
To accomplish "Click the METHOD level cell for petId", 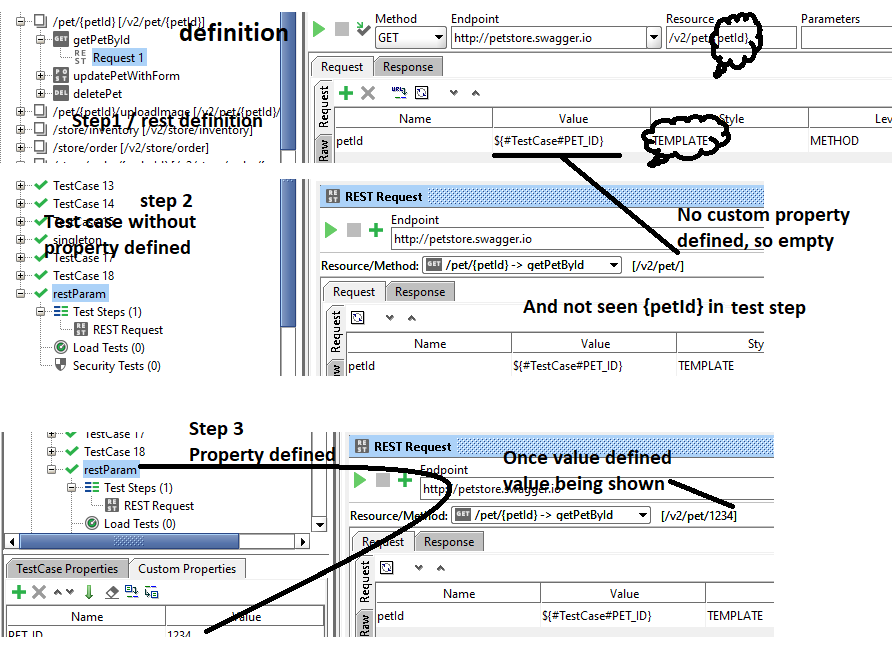I will tap(850, 141).
